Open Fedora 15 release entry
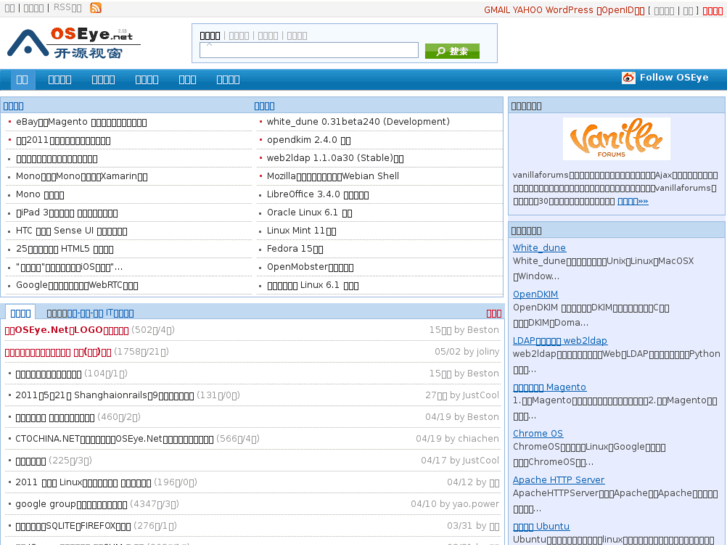The image size is (727, 545). [295, 249]
